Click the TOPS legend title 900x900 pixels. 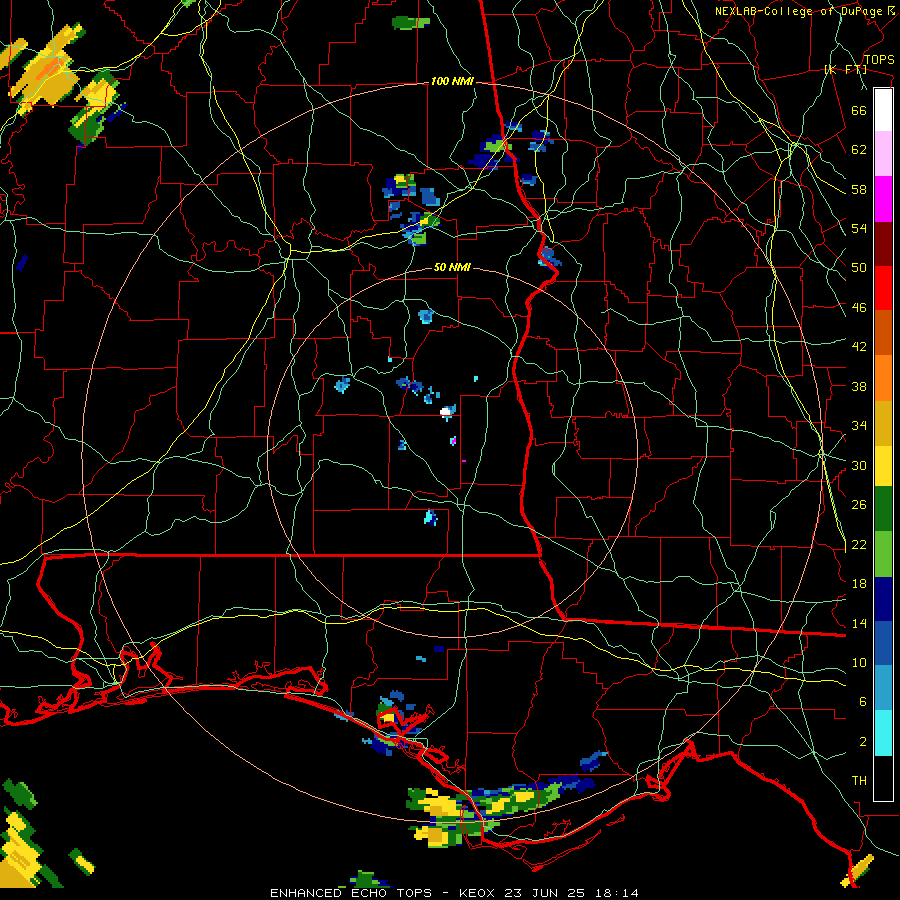[879, 59]
